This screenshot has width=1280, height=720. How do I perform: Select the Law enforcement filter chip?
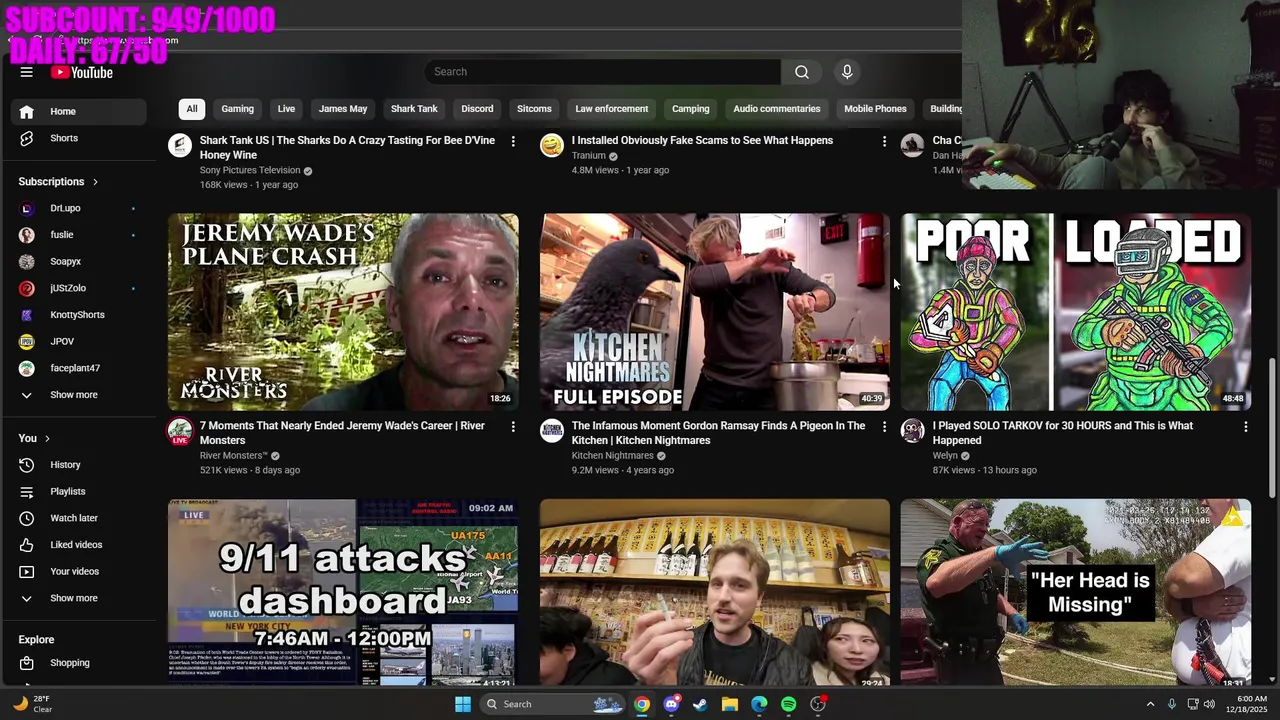click(x=612, y=109)
